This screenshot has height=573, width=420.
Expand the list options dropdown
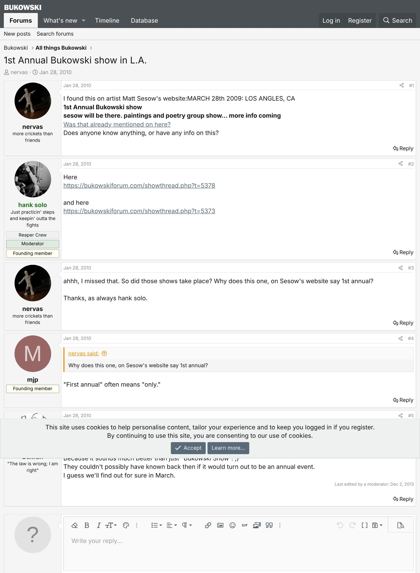click(x=156, y=525)
